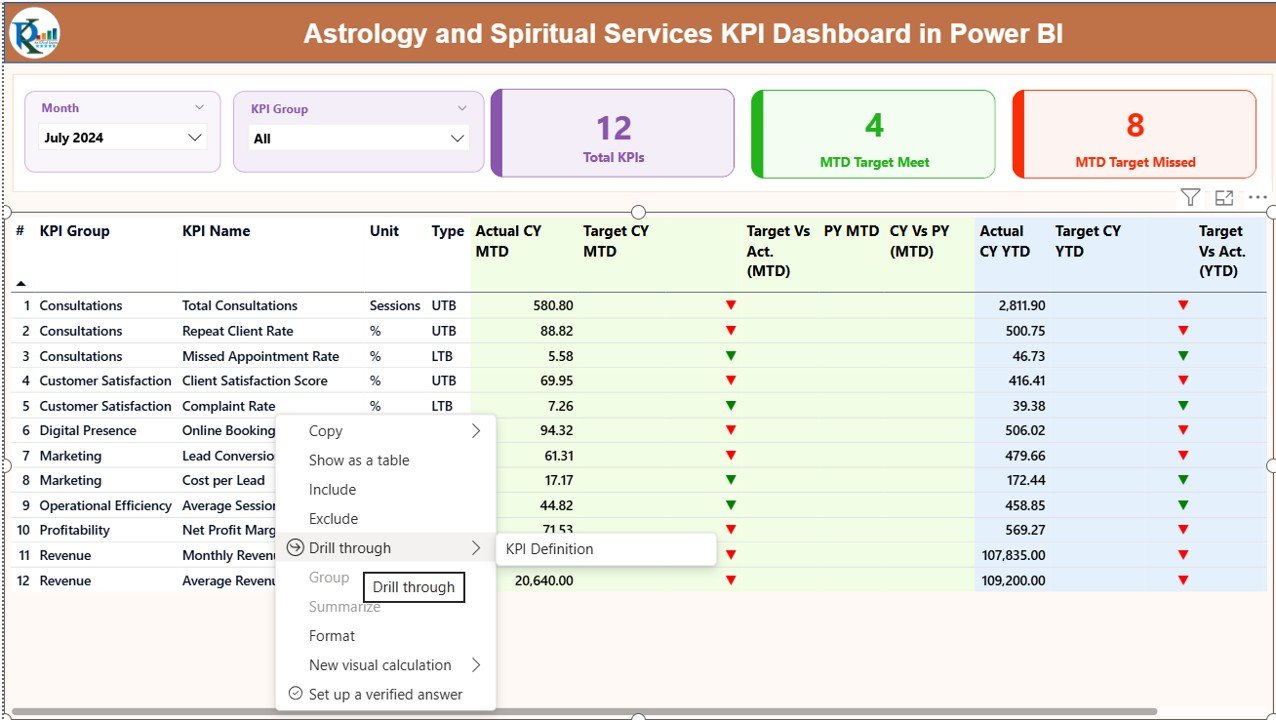Click the filter icon above the table
This screenshot has height=720, width=1276.
tap(1189, 198)
